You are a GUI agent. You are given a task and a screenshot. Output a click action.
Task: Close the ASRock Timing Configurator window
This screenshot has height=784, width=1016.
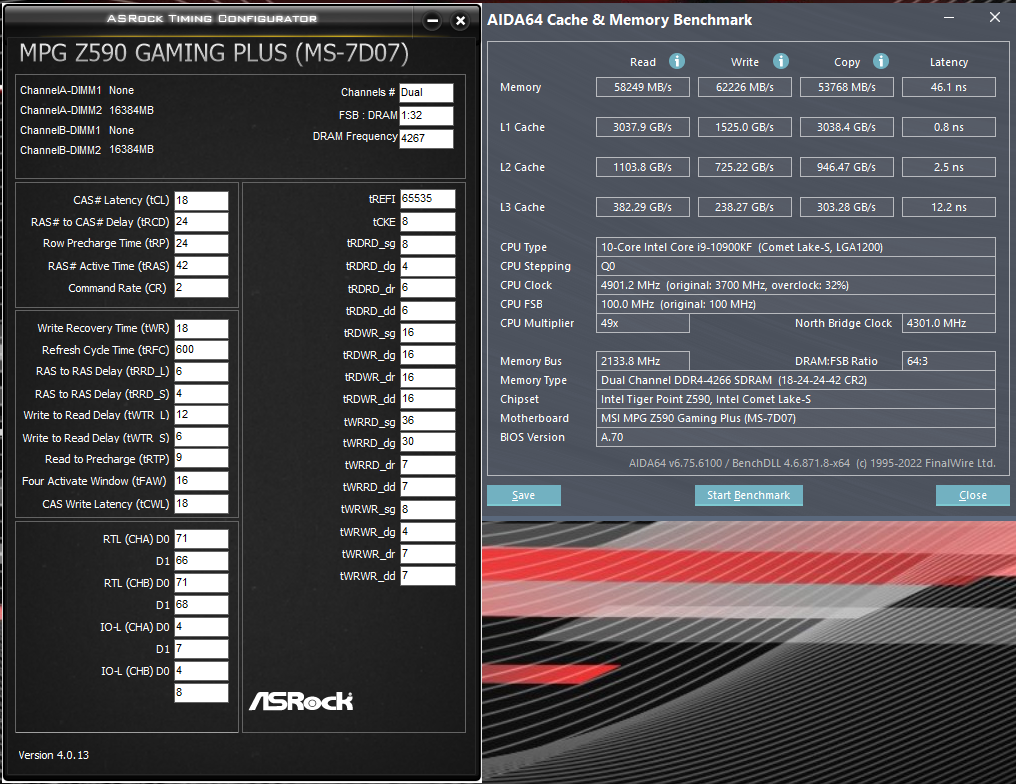pos(460,21)
